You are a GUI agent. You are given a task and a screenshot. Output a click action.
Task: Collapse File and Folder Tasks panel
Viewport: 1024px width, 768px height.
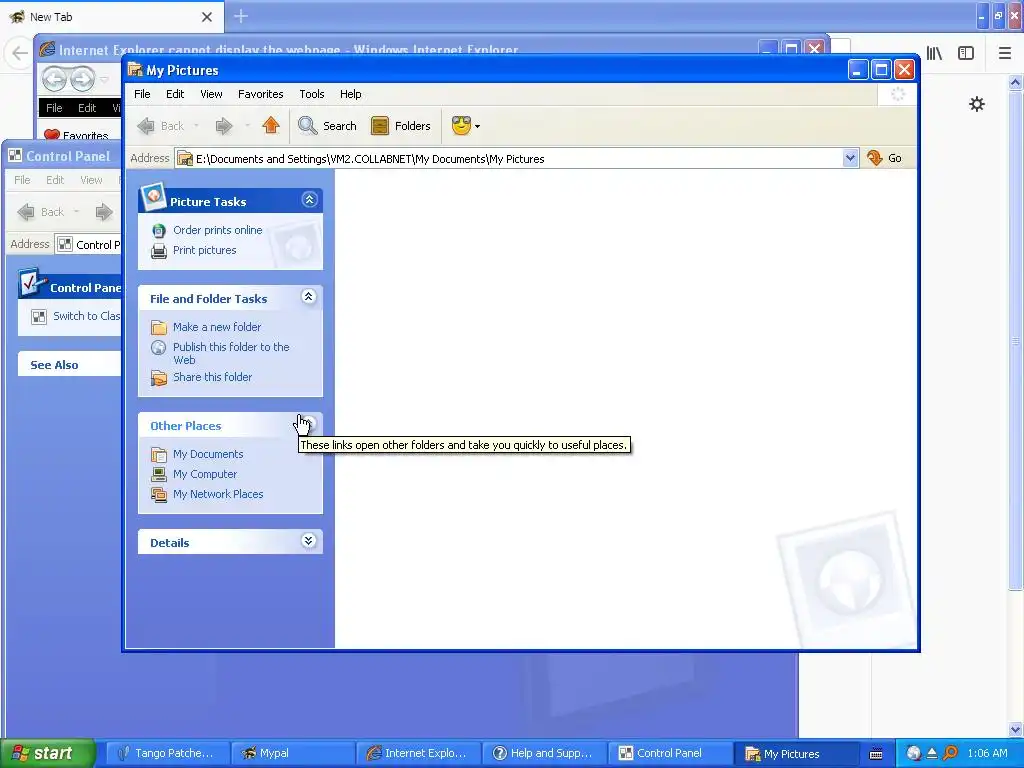pyautogui.click(x=309, y=296)
